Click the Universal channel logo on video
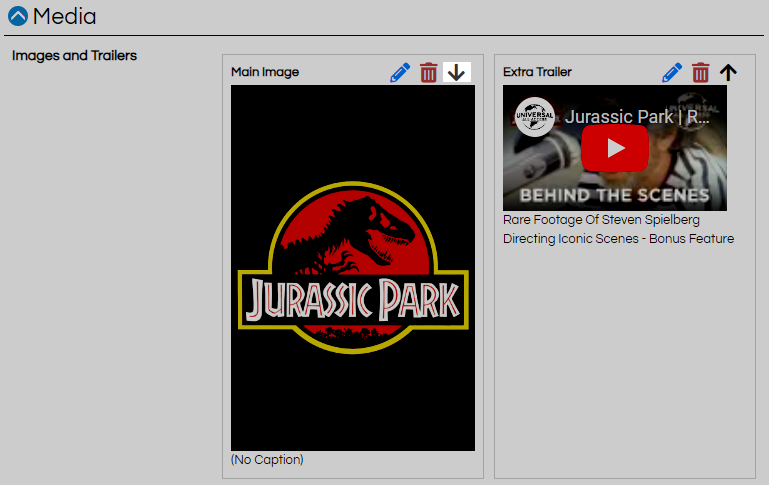The image size is (769, 485). coord(535,117)
